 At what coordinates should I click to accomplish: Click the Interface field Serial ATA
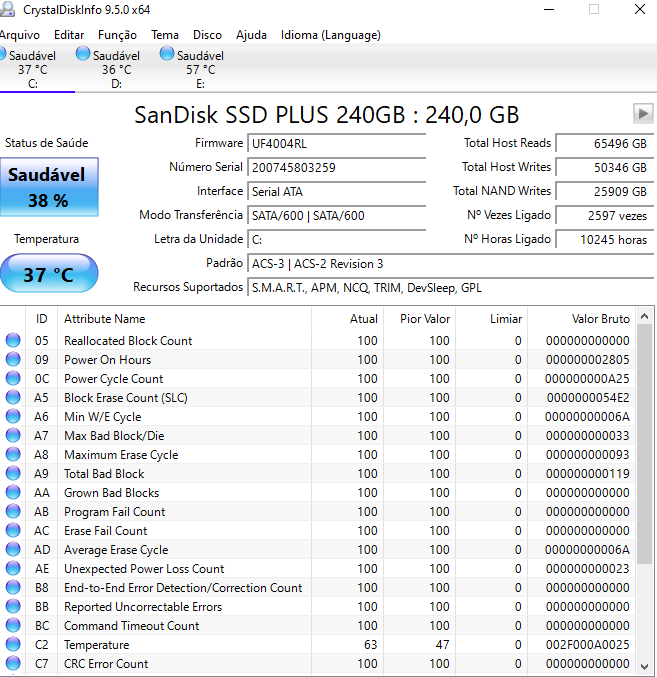pyautogui.click(x=337, y=192)
